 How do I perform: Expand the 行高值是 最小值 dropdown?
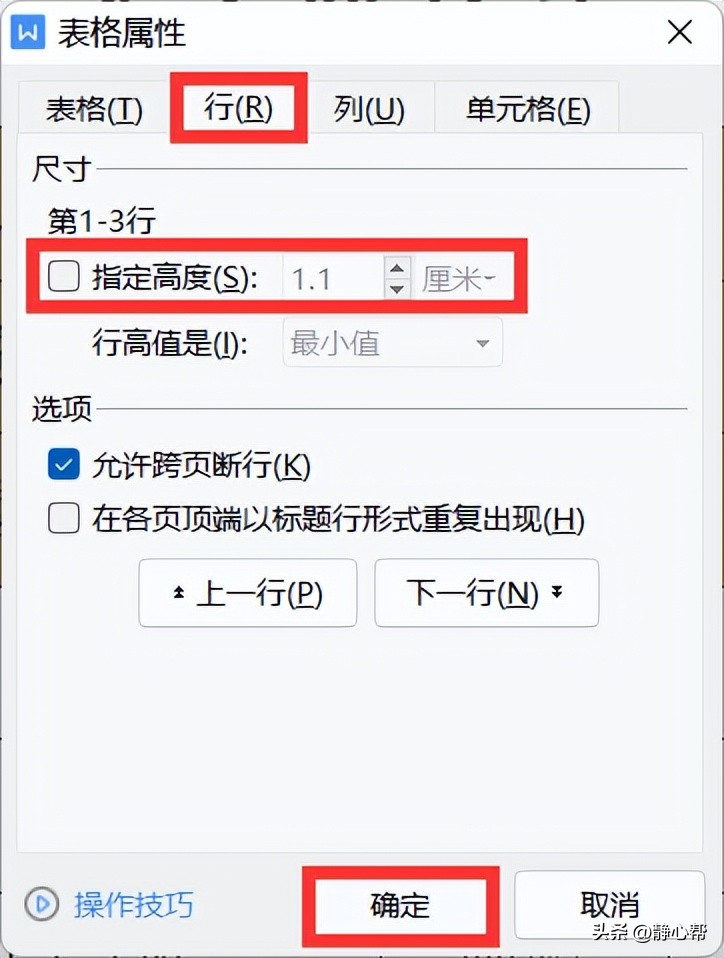click(x=393, y=342)
